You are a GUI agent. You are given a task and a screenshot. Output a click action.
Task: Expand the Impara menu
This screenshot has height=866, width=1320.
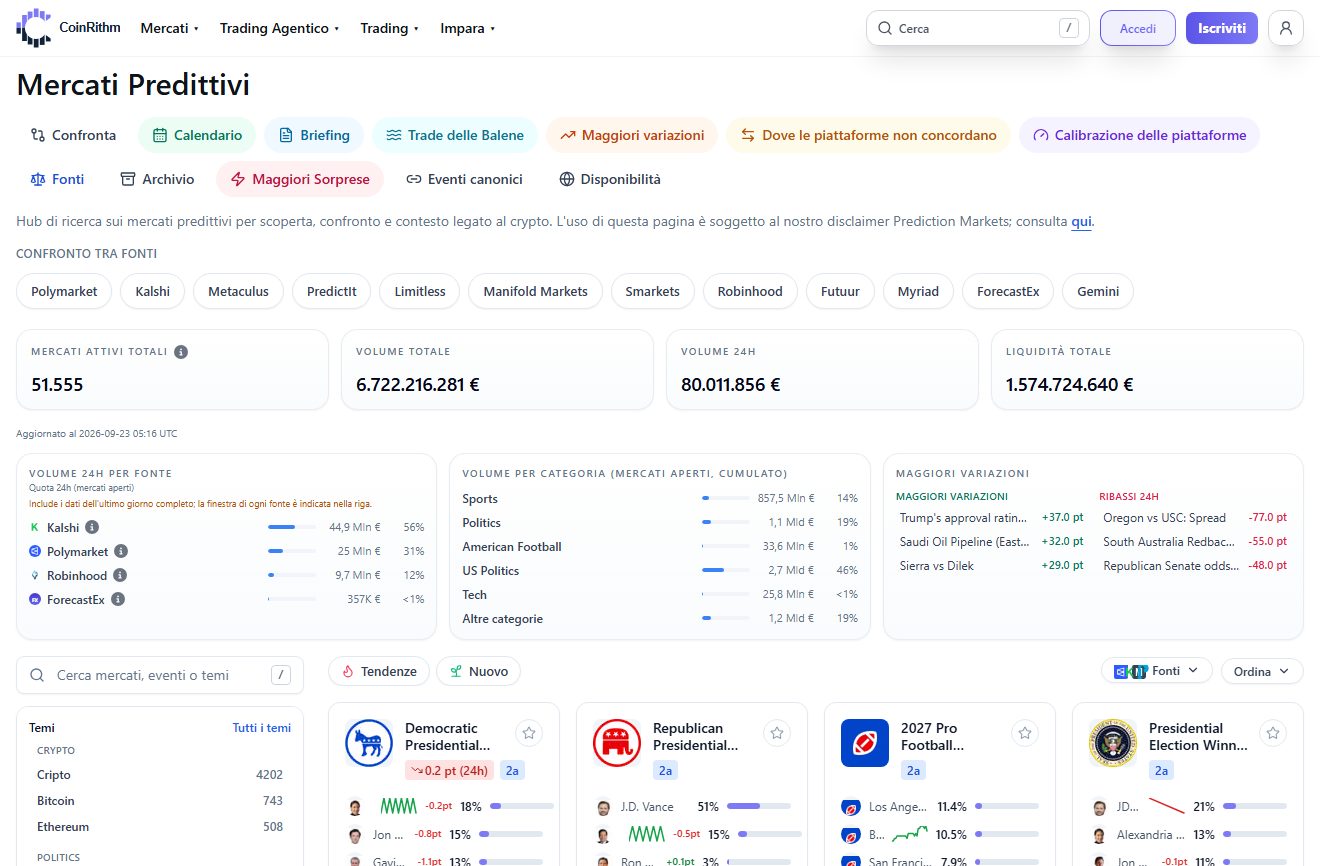point(467,28)
